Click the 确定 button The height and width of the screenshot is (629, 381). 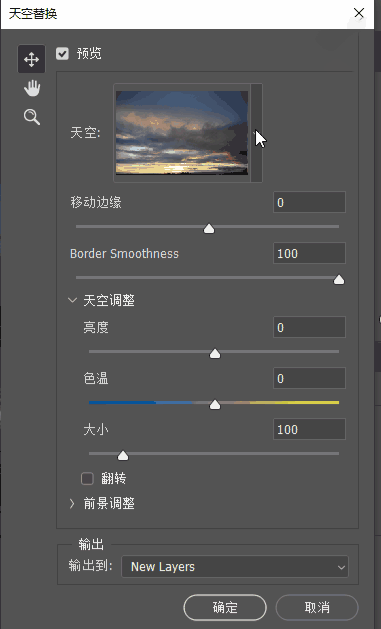225,607
